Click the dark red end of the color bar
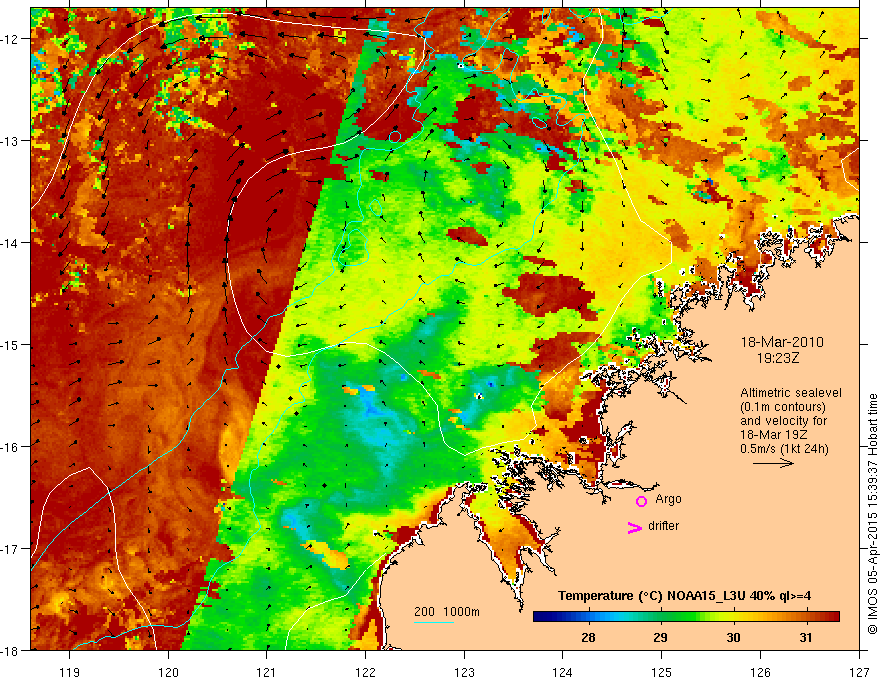This screenshot has height=680, width=880. click(x=833, y=617)
